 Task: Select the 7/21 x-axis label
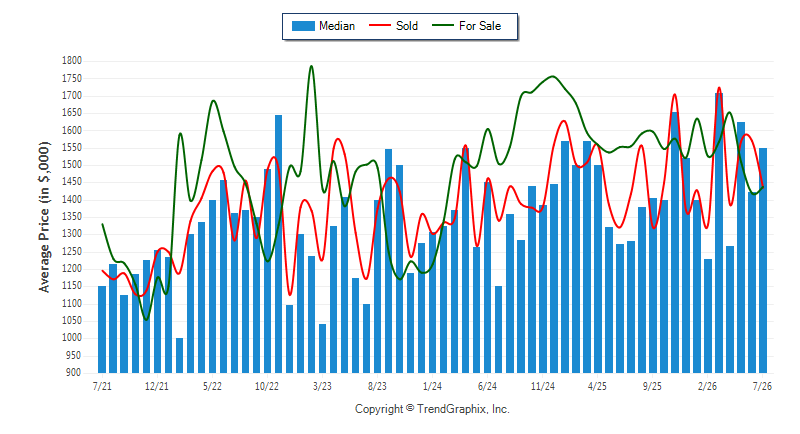click(102, 386)
